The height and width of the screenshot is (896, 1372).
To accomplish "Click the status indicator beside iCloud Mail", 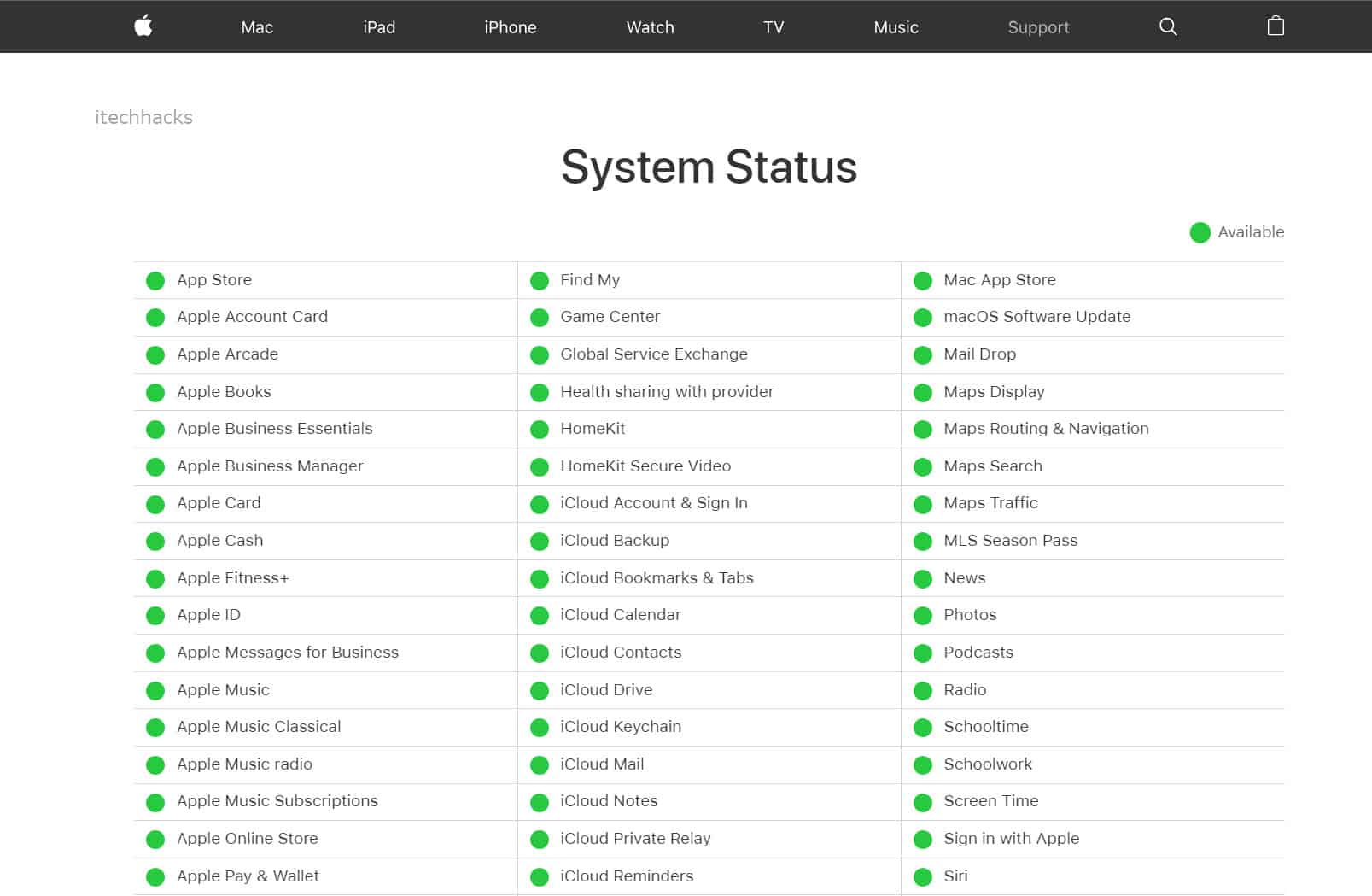I will coord(540,765).
